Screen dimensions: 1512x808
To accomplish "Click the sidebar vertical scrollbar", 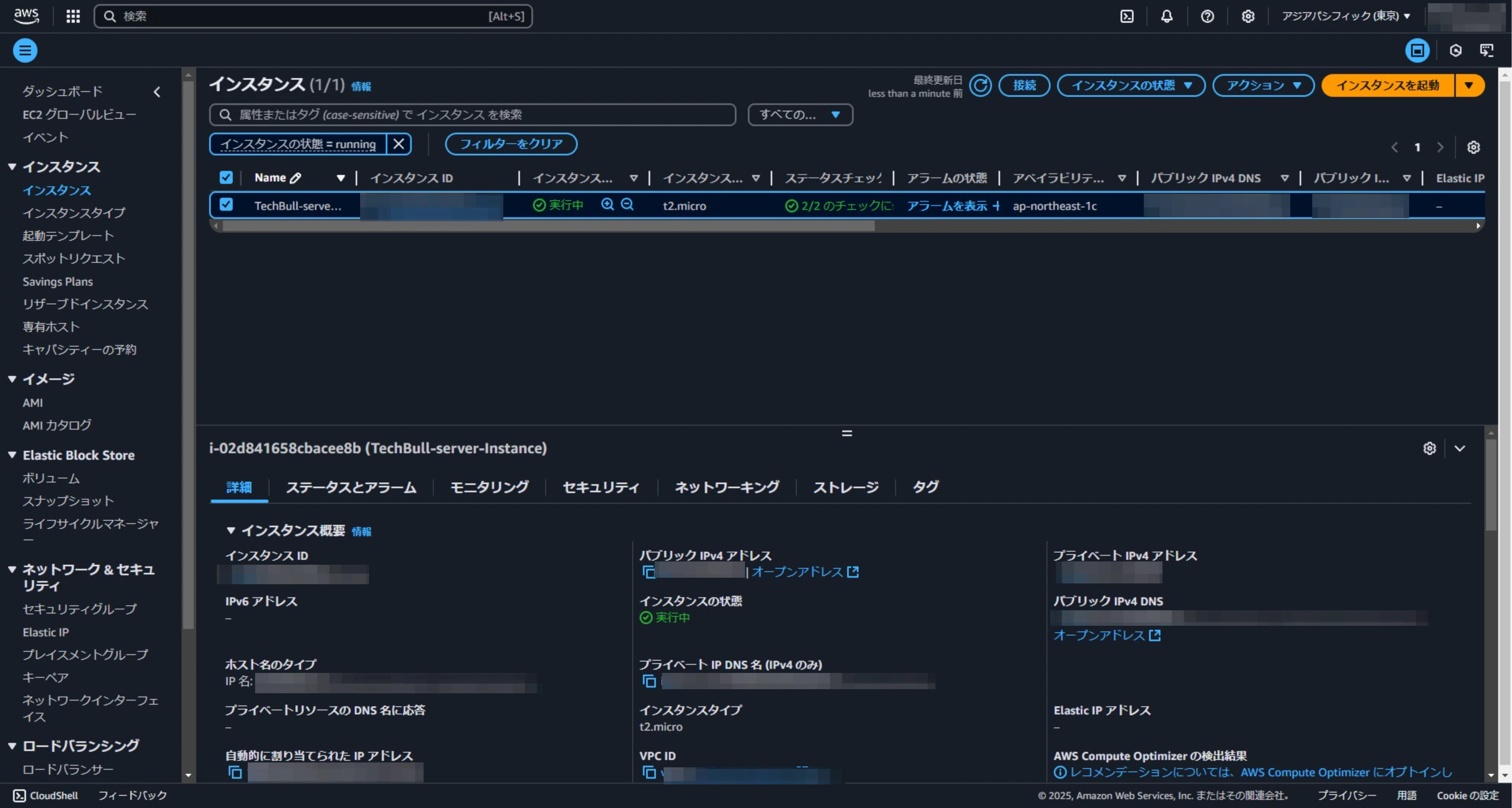I will 188,355.
